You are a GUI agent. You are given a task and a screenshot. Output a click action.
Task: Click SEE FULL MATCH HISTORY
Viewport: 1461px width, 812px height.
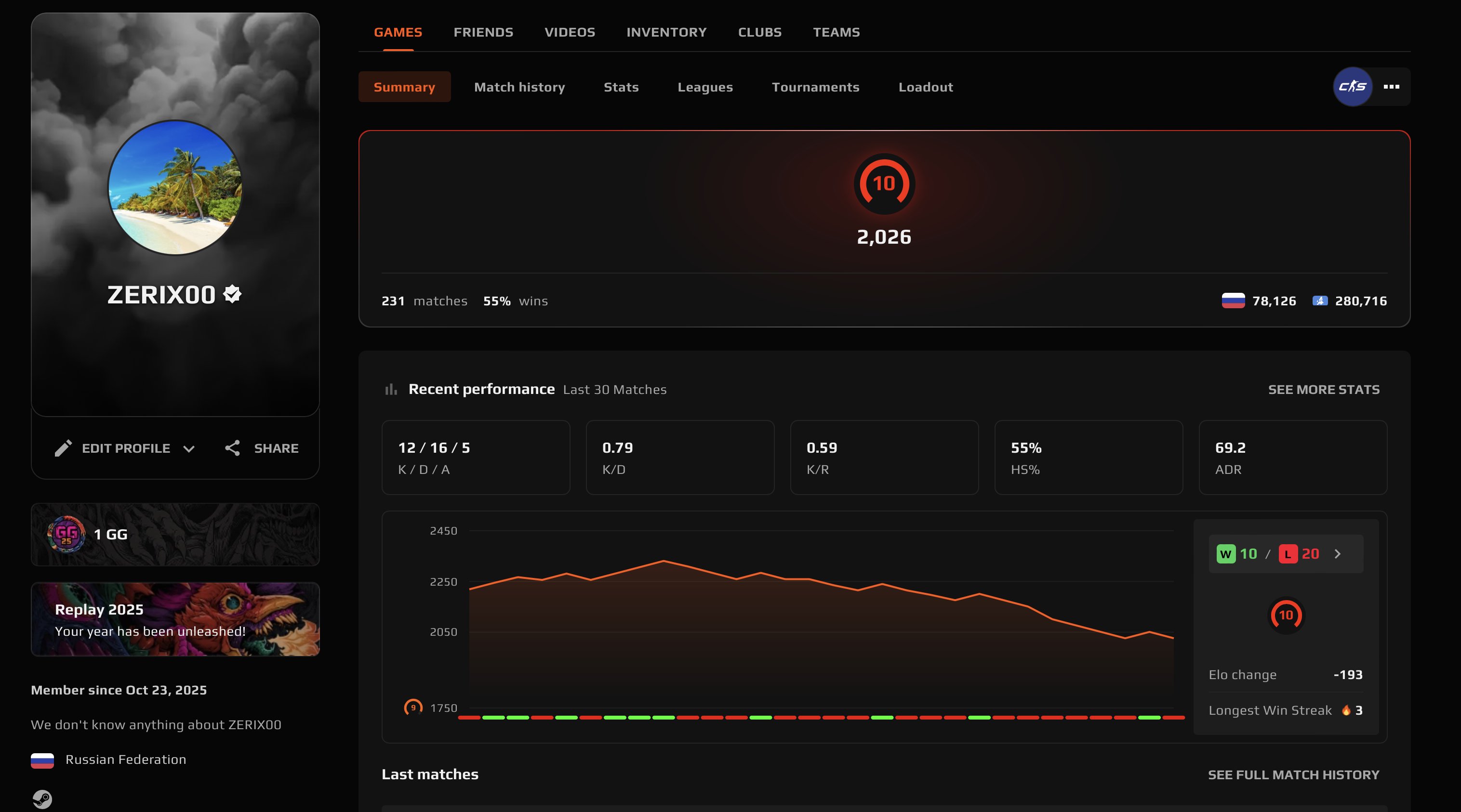[x=1294, y=774]
